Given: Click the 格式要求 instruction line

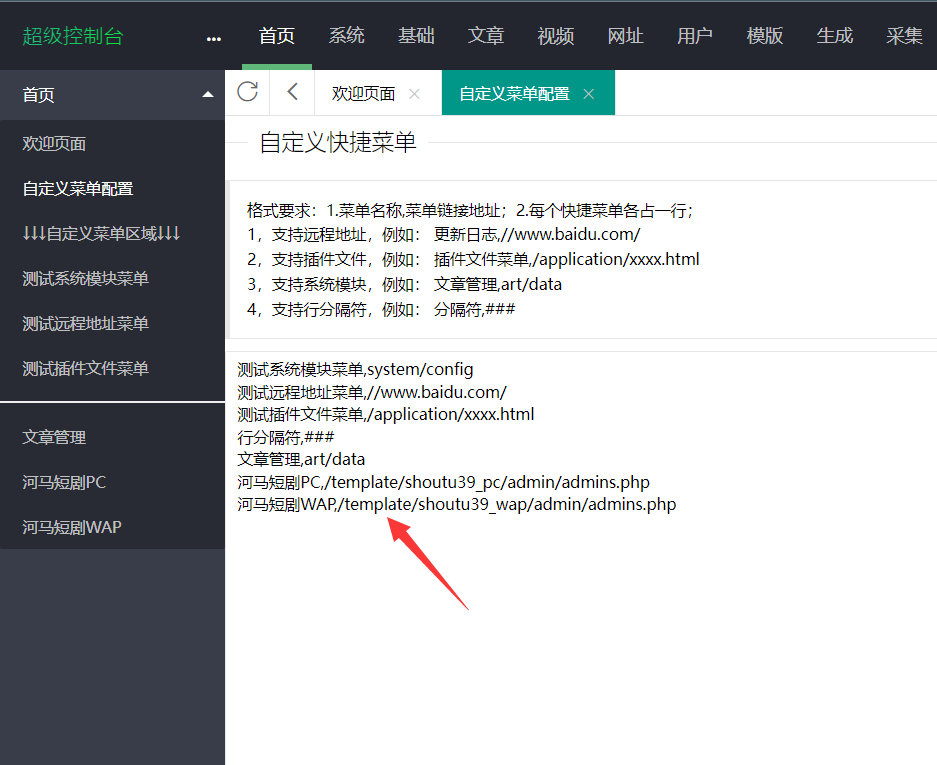Looking at the screenshot, I should 470,210.
